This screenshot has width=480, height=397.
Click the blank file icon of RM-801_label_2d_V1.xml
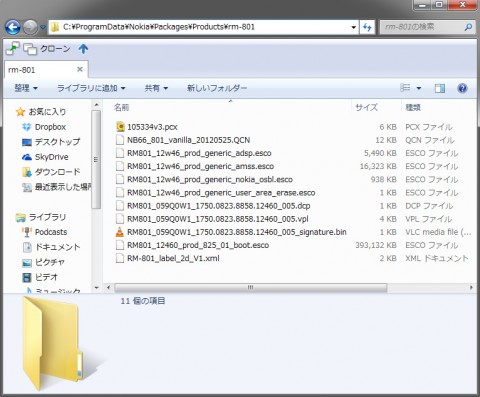pos(120,258)
